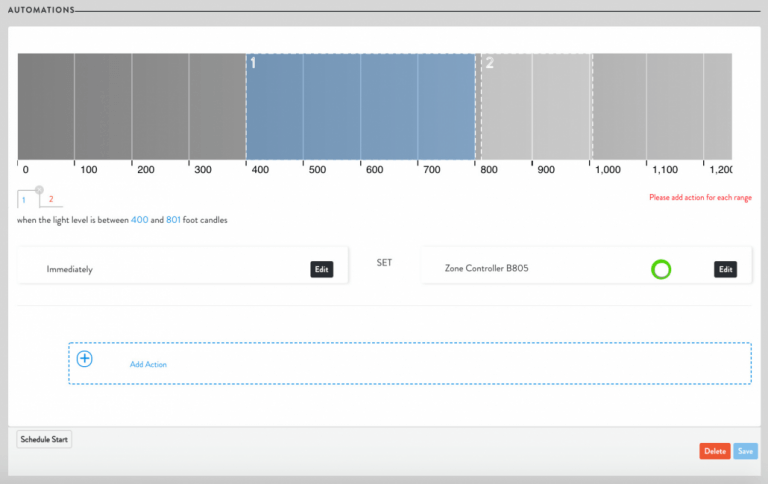768x484 pixels.
Task: Click the unassigned gray area before 400
Action: click(130, 107)
